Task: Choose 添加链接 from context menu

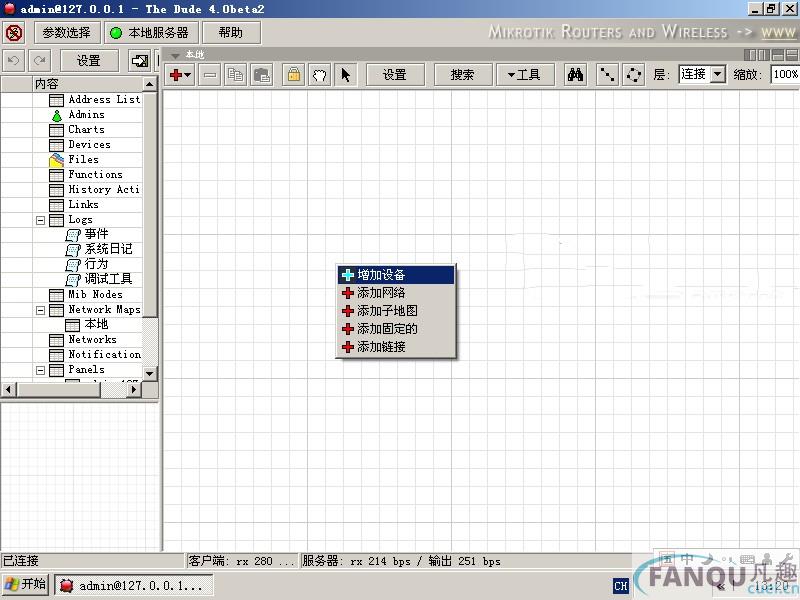Action: tap(396, 347)
